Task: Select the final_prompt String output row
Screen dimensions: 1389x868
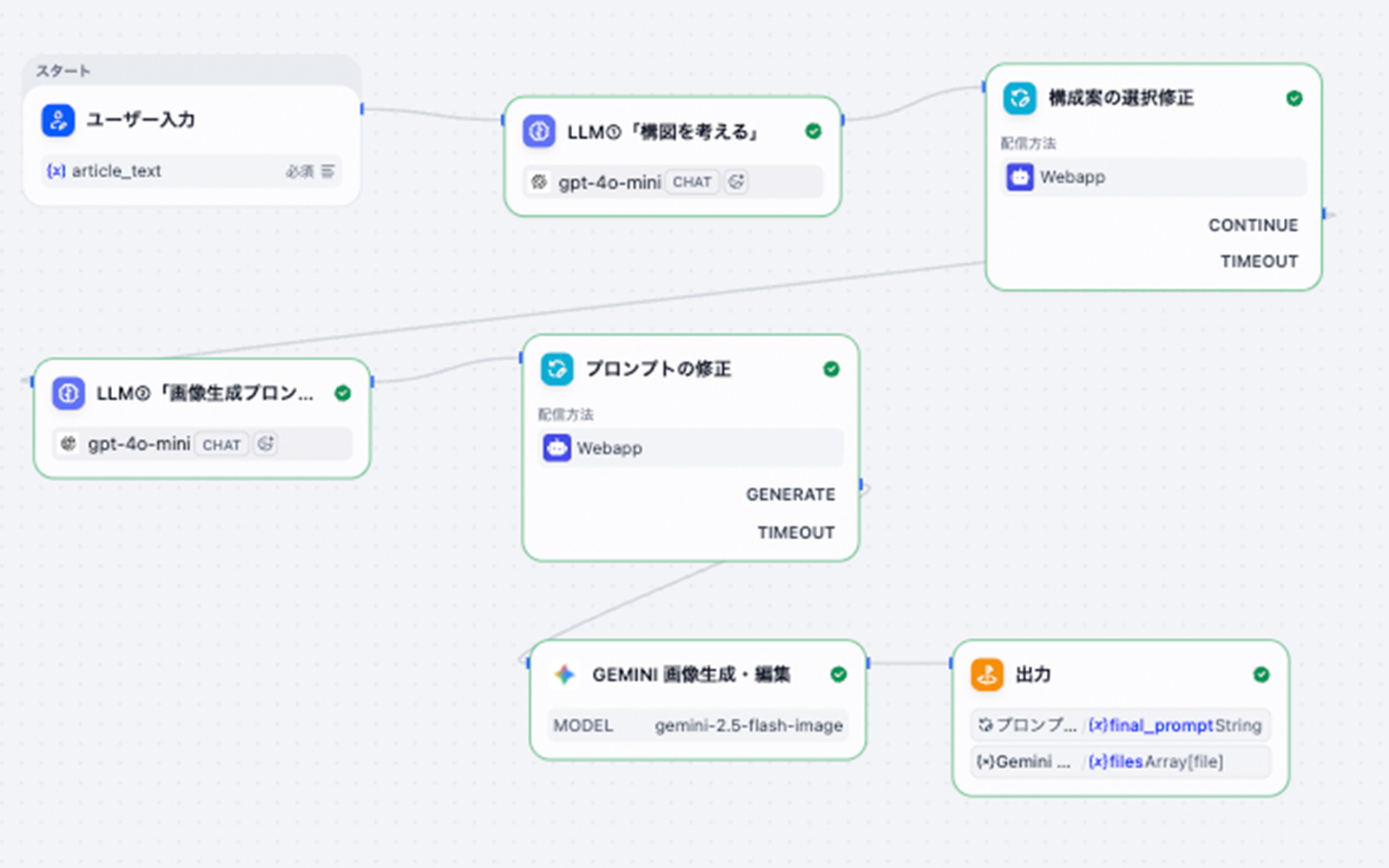Action: [1120, 725]
